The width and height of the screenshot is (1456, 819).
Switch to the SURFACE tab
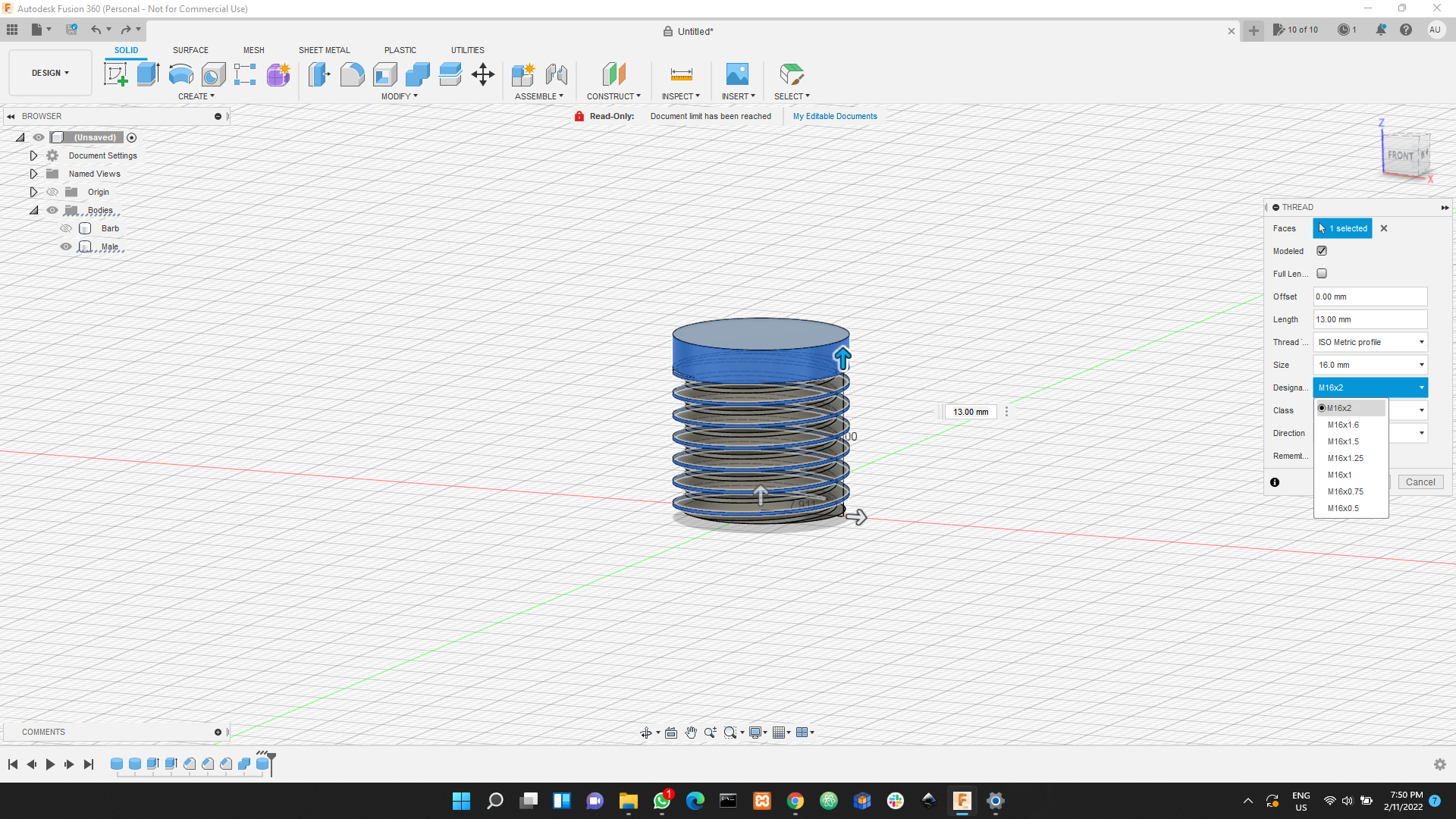[190, 50]
